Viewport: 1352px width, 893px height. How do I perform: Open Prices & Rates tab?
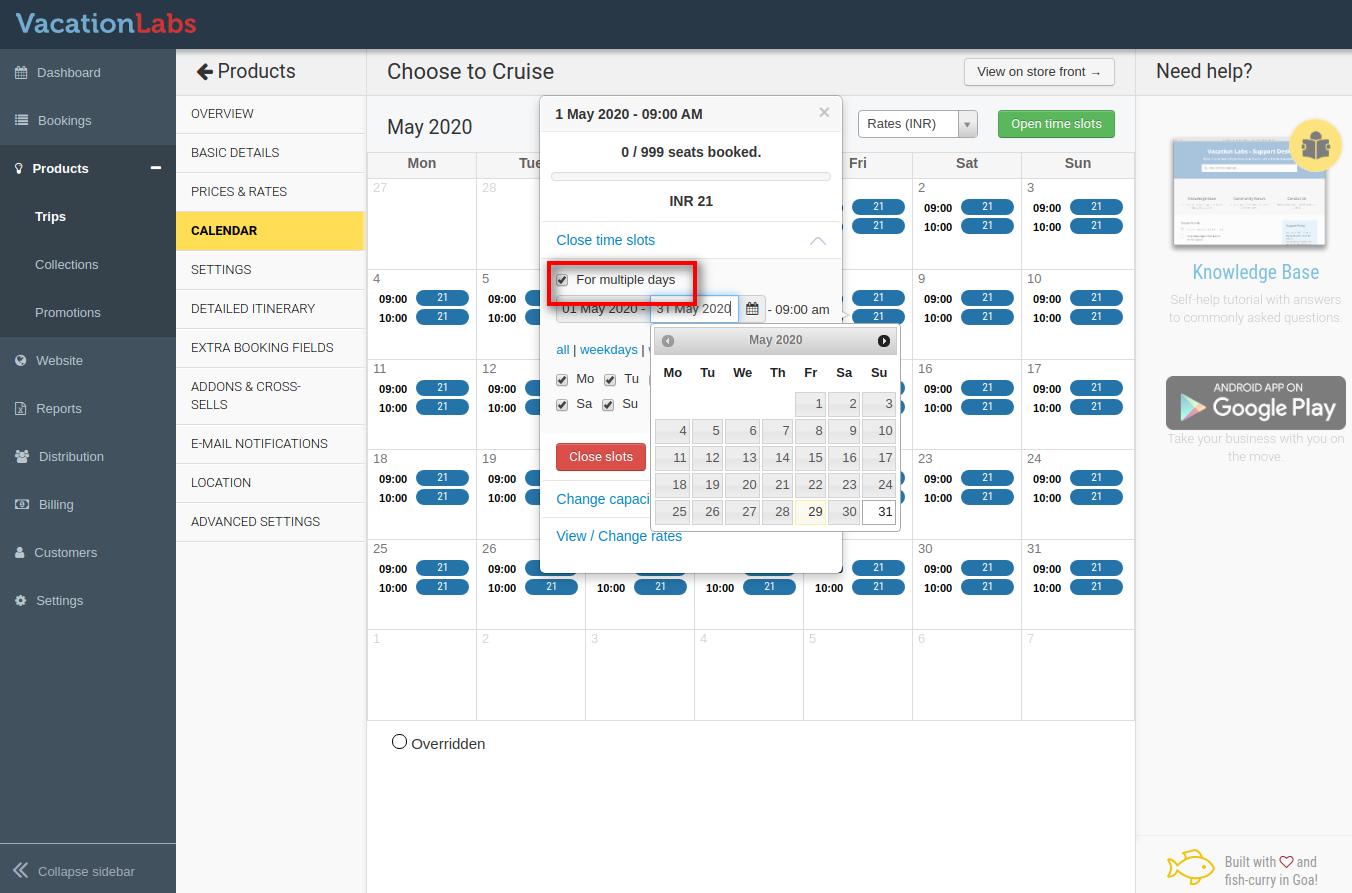coord(239,191)
